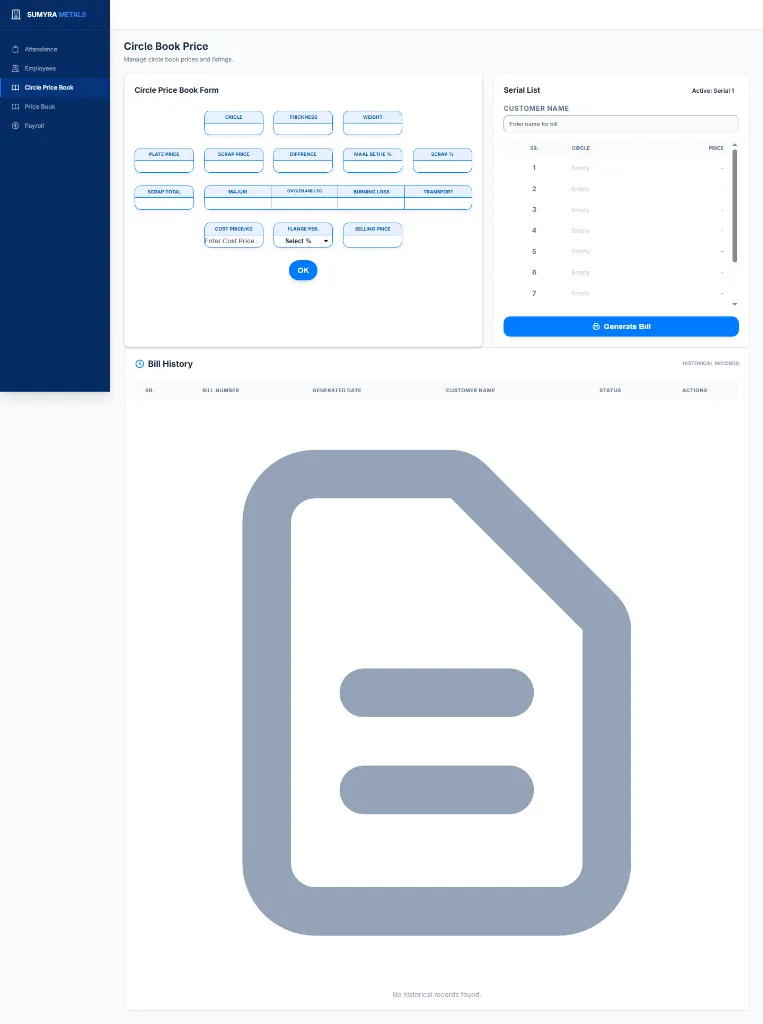
Task: Click the Serial List scroll down arrow
Action: [735, 304]
